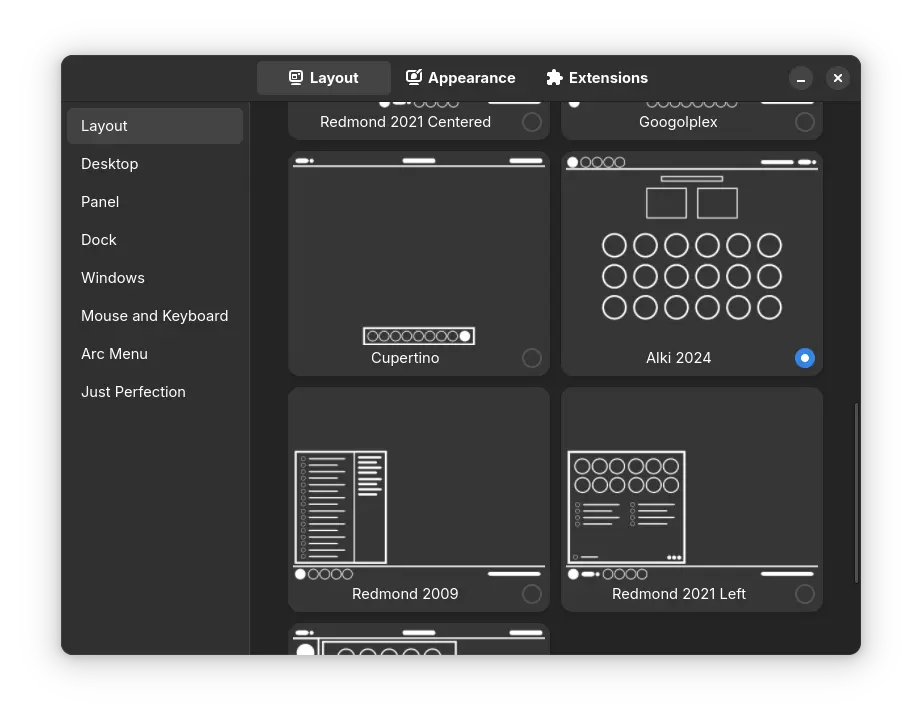Screen dimensions: 922x722
Task: Click the Cupertino label text
Action: pyautogui.click(x=405, y=358)
